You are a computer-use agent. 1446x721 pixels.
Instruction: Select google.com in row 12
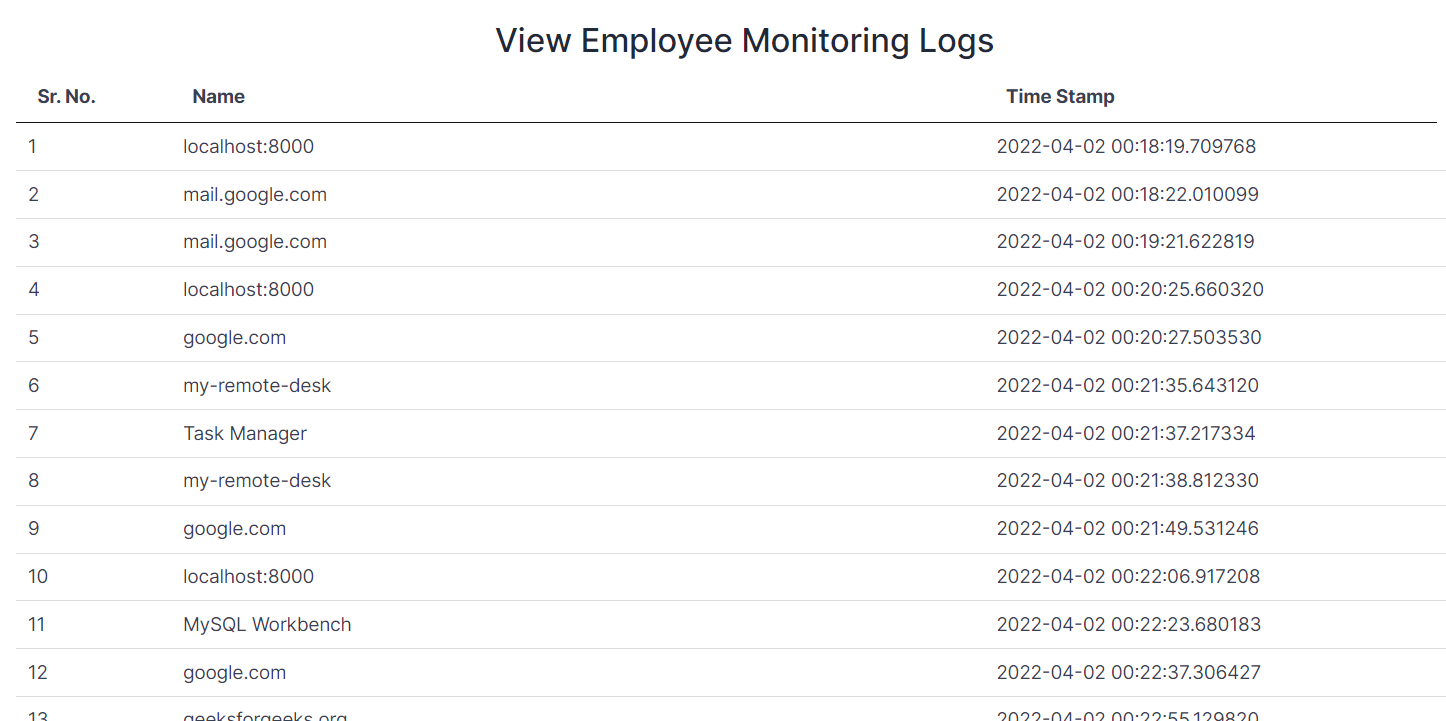point(235,673)
